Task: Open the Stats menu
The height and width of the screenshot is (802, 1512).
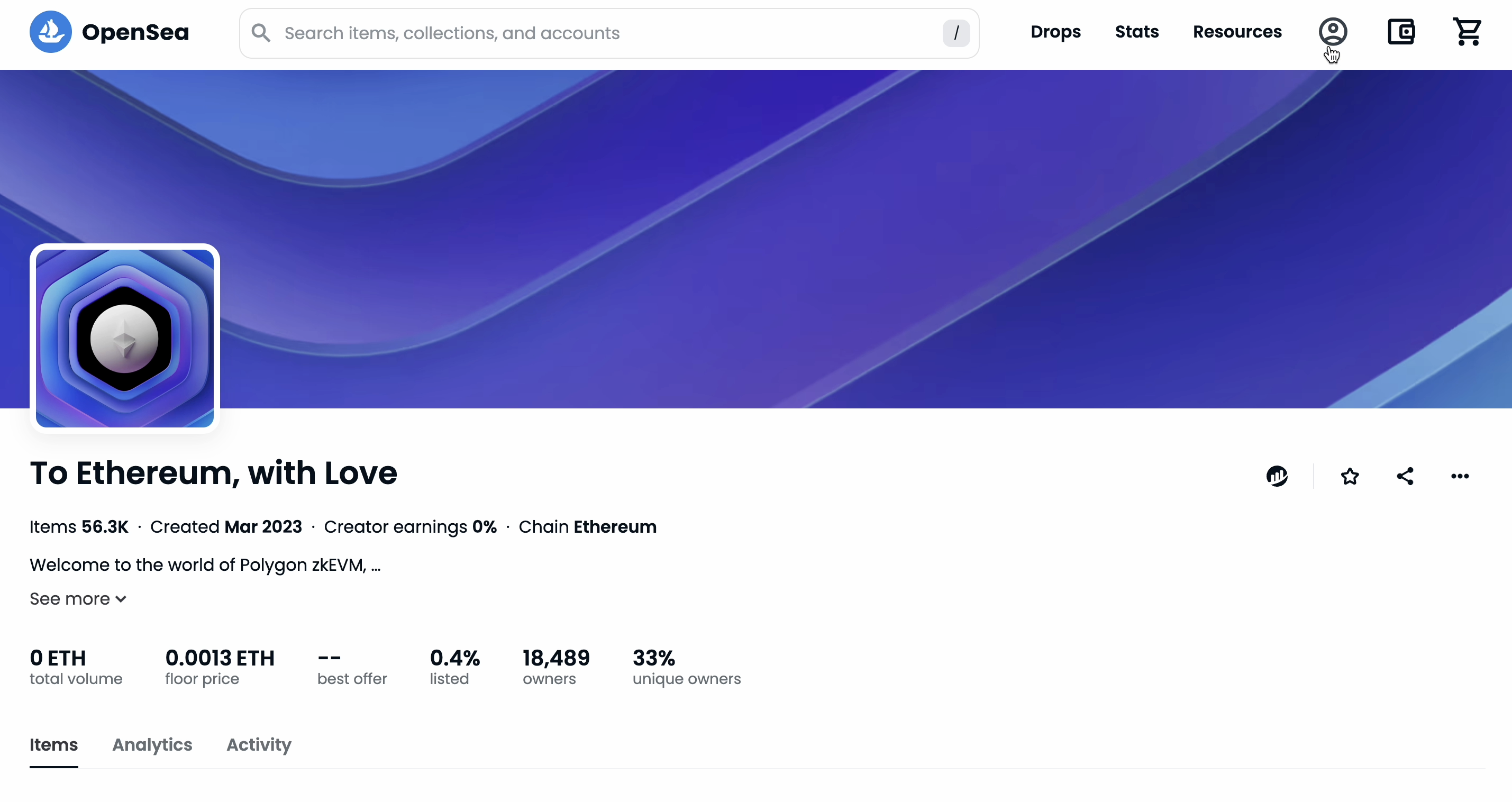Action: coord(1136,32)
